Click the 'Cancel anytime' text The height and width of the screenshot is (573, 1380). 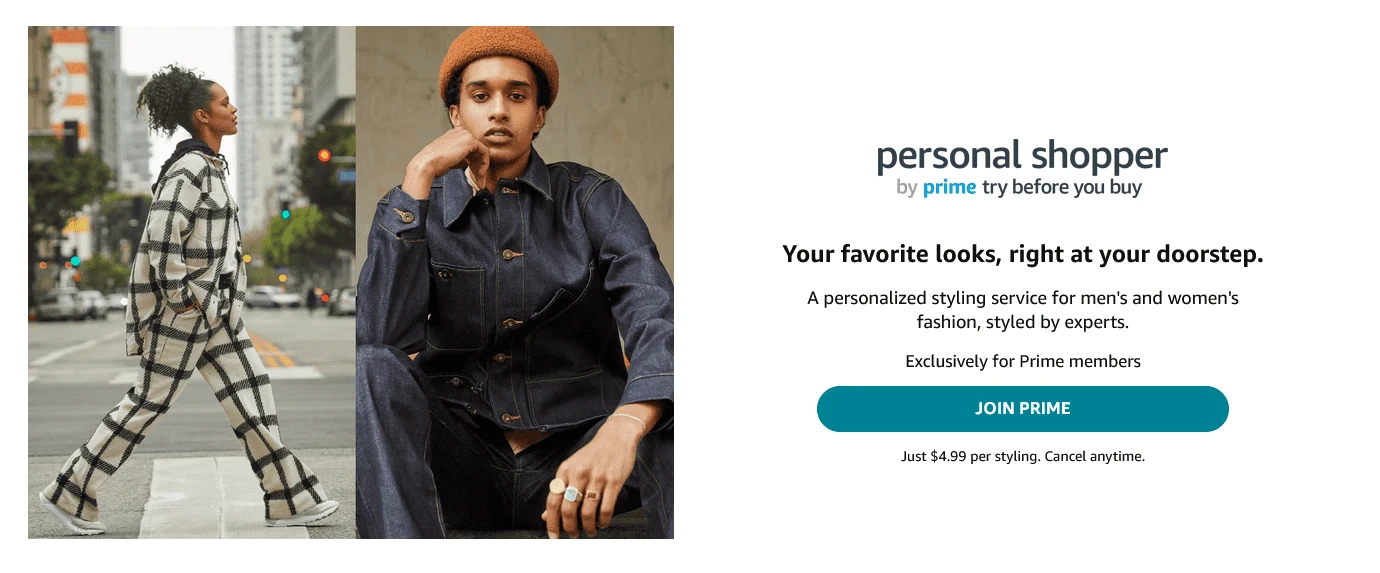[1095, 456]
